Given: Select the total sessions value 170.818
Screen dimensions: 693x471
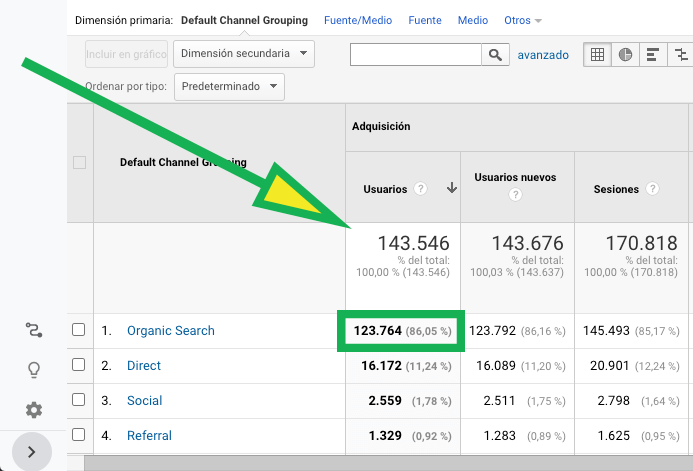Looking at the screenshot, I should click(x=641, y=243).
